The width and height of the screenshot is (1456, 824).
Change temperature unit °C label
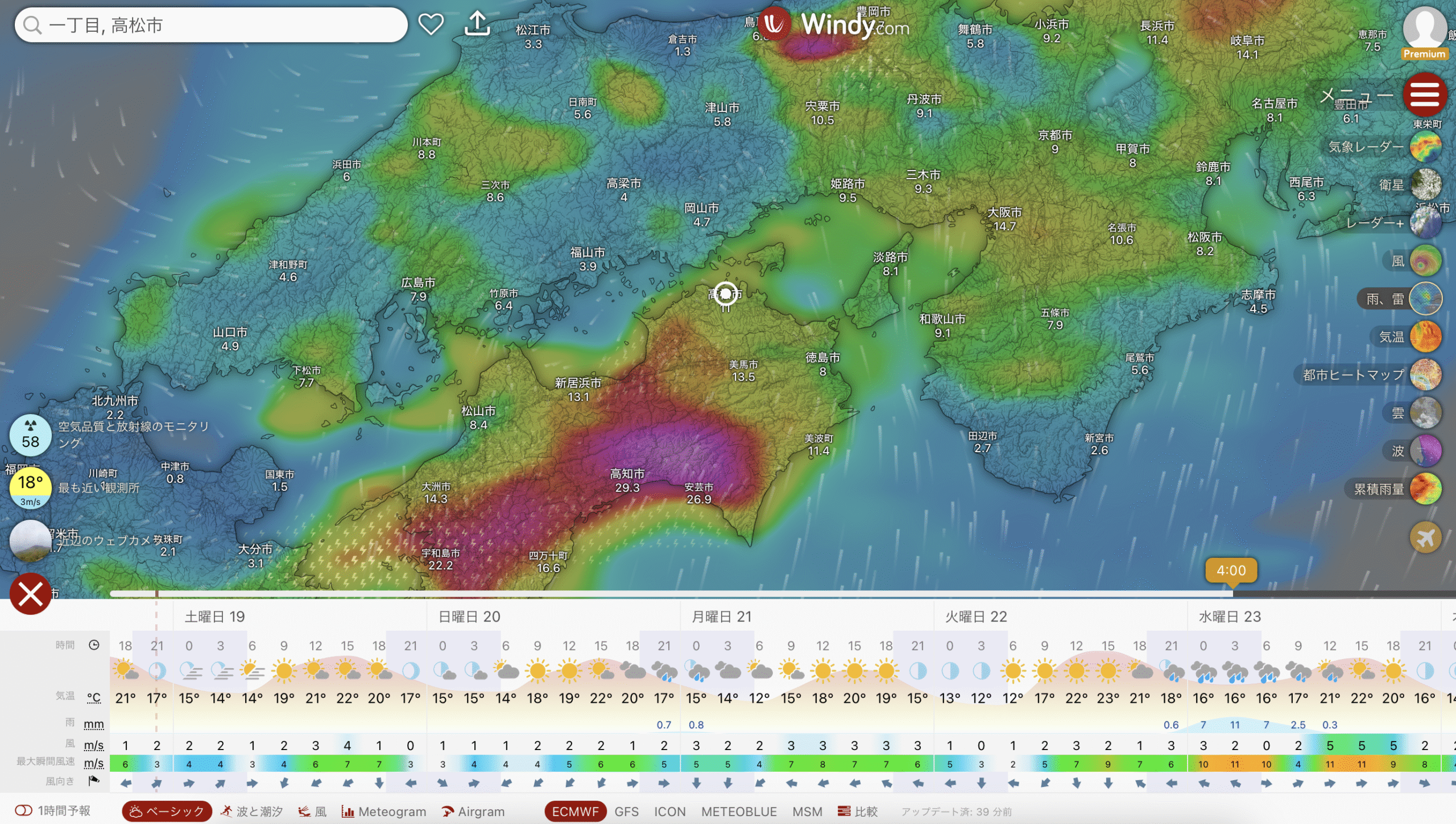point(94,698)
